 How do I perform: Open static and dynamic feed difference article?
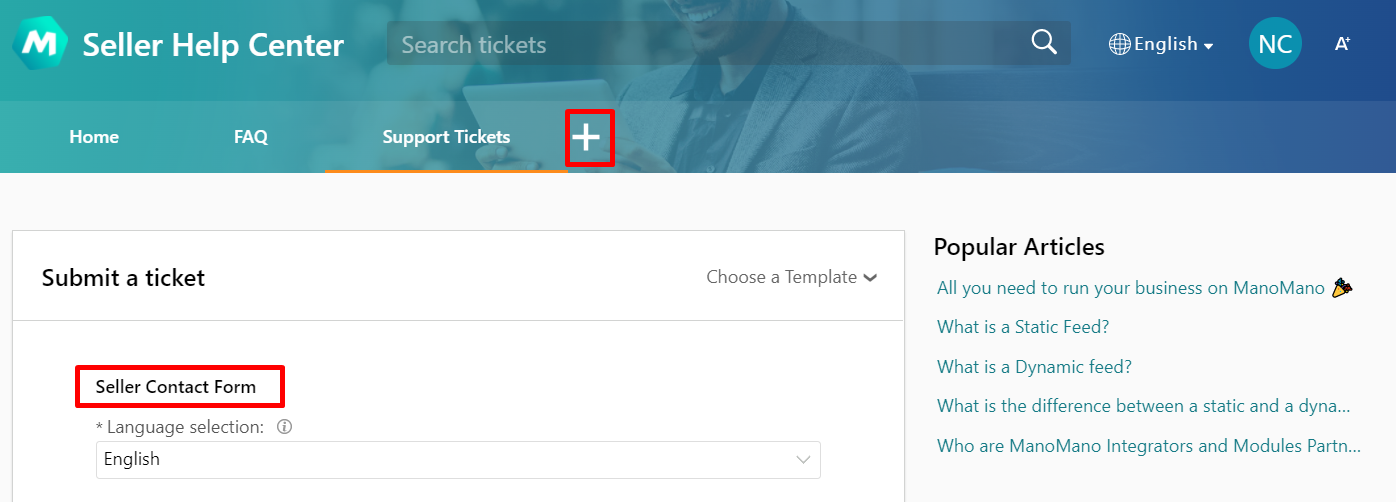1144,406
